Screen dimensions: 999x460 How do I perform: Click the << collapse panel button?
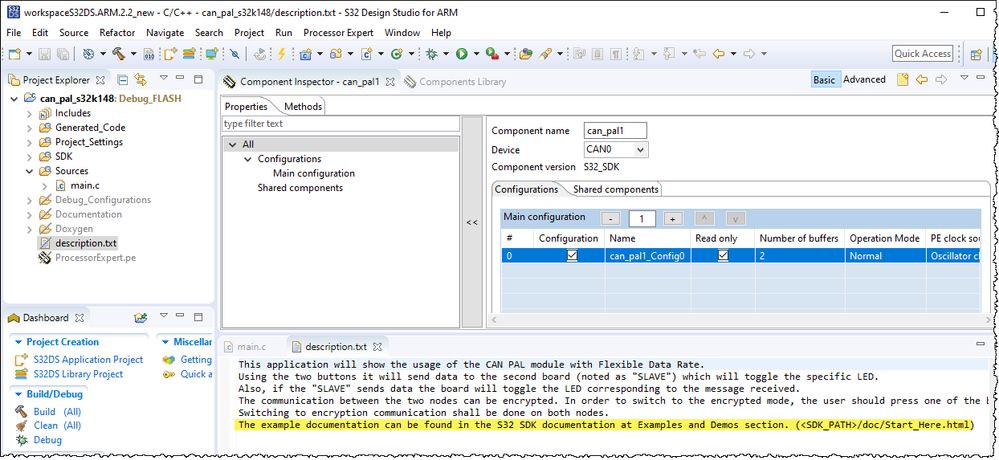472,222
